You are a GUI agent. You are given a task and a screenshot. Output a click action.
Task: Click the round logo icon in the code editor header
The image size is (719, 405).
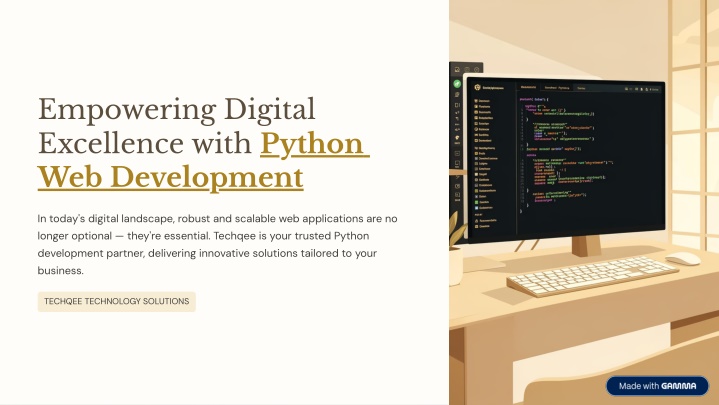(476, 88)
